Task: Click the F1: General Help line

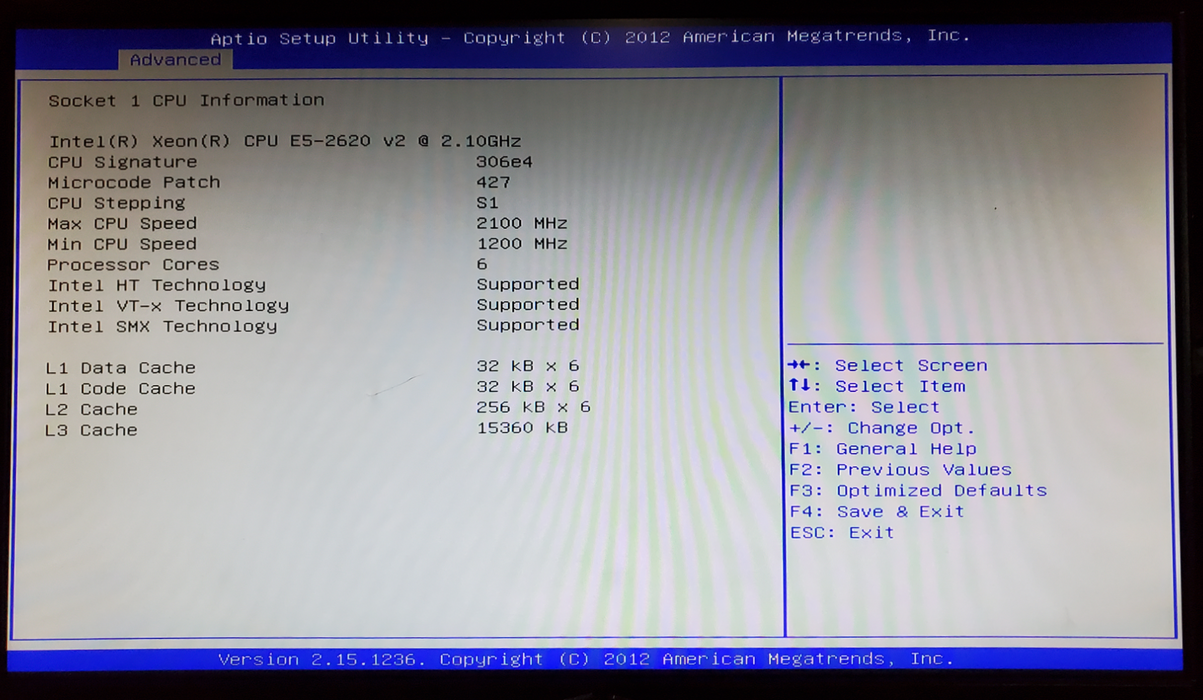Action: coord(883,449)
